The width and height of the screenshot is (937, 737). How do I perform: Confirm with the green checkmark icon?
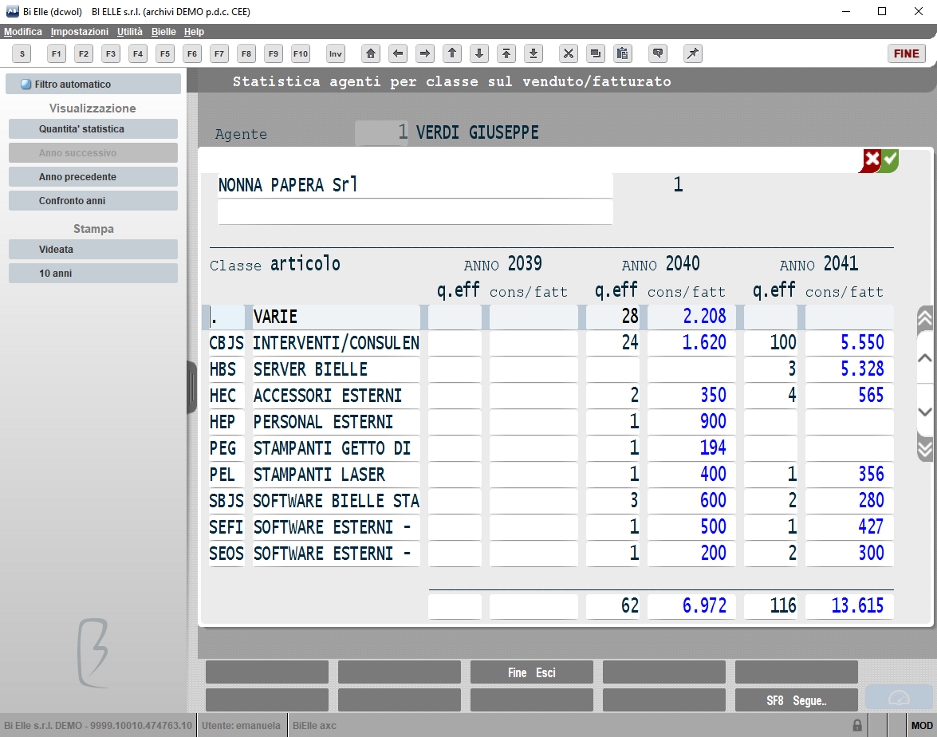[890, 160]
